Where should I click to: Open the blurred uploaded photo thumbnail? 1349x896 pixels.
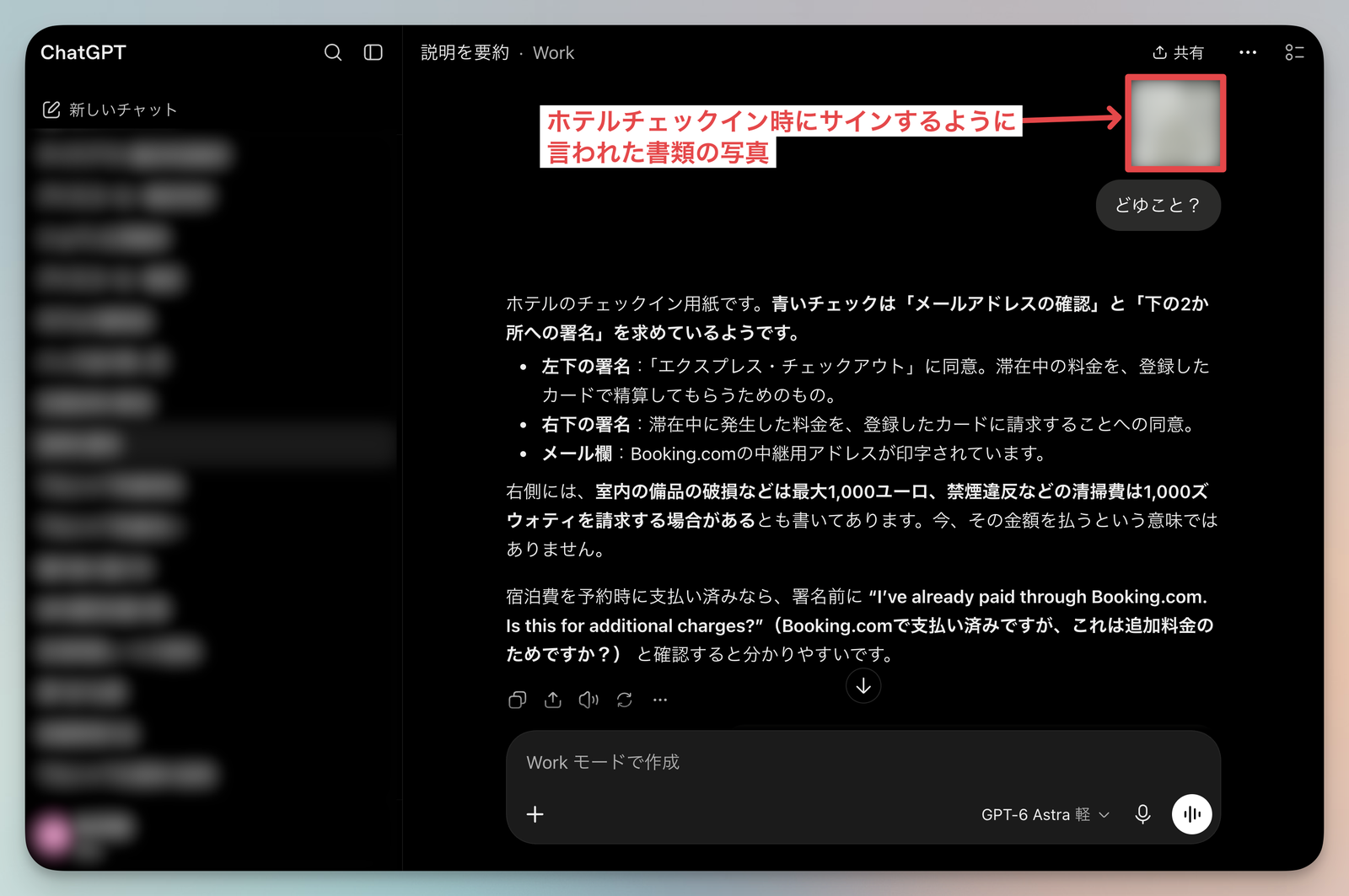pyautogui.click(x=1175, y=123)
